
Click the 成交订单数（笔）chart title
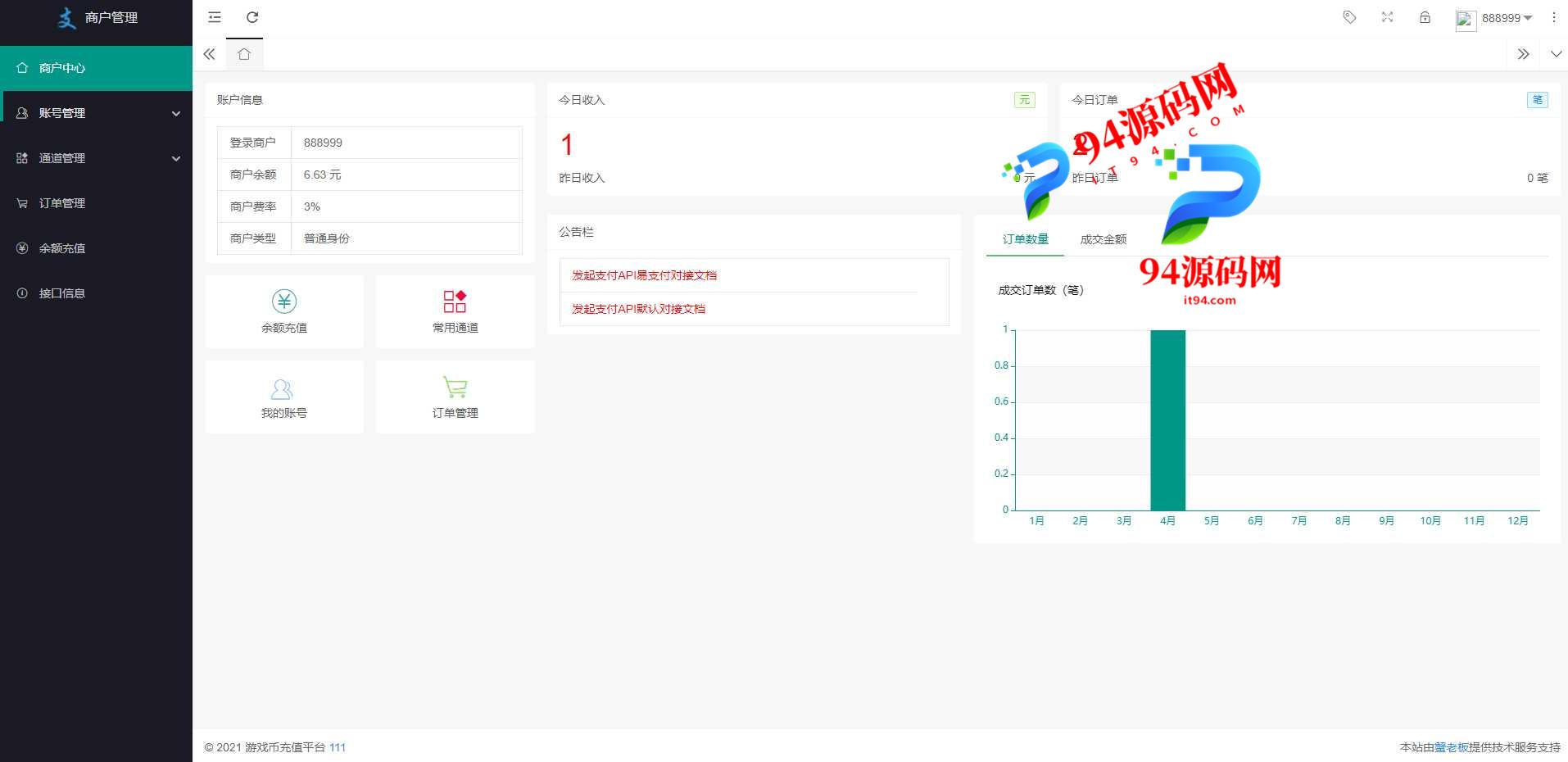click(x=1040, y=290)
